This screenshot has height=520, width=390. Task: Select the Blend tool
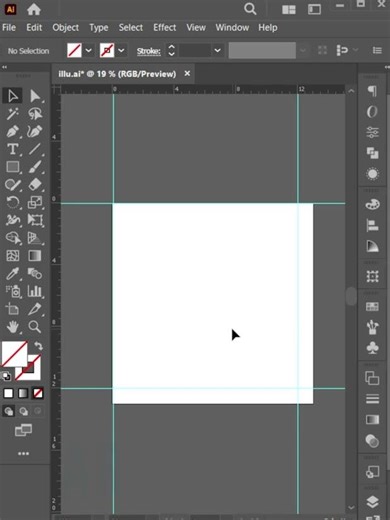pos(35,274)
